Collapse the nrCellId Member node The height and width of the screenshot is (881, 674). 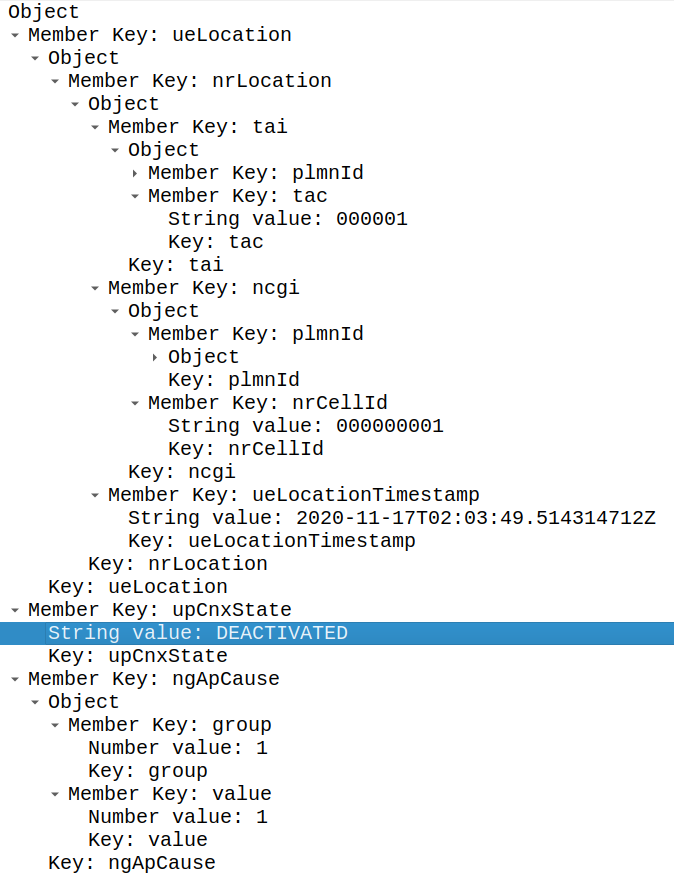click(x=135, y=403)
